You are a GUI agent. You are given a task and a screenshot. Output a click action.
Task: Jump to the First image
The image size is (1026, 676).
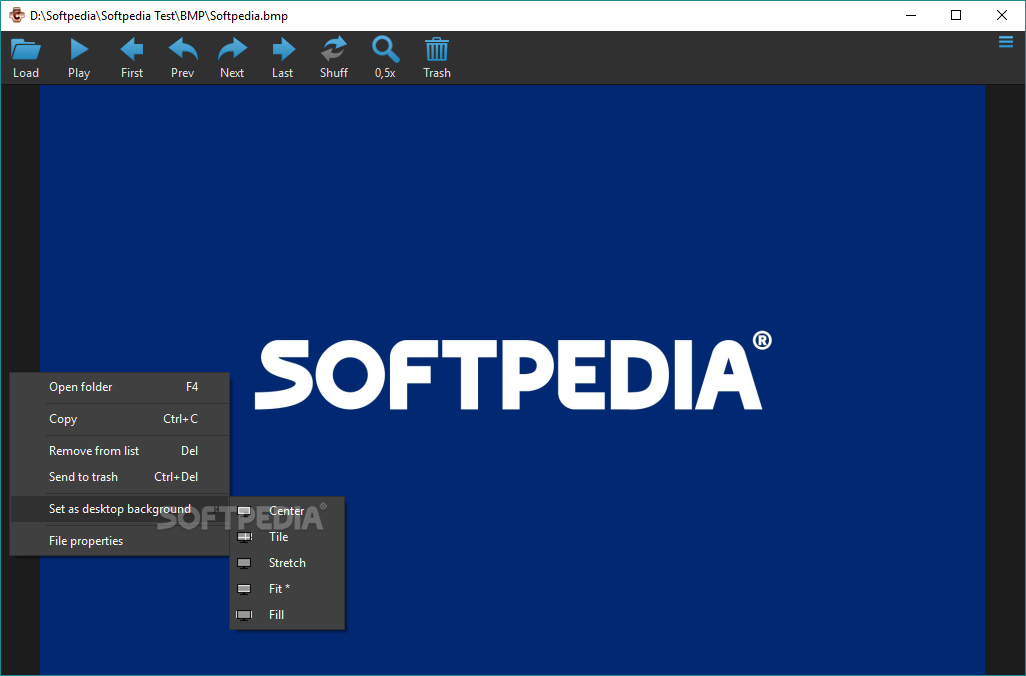[x=132, y=58]
